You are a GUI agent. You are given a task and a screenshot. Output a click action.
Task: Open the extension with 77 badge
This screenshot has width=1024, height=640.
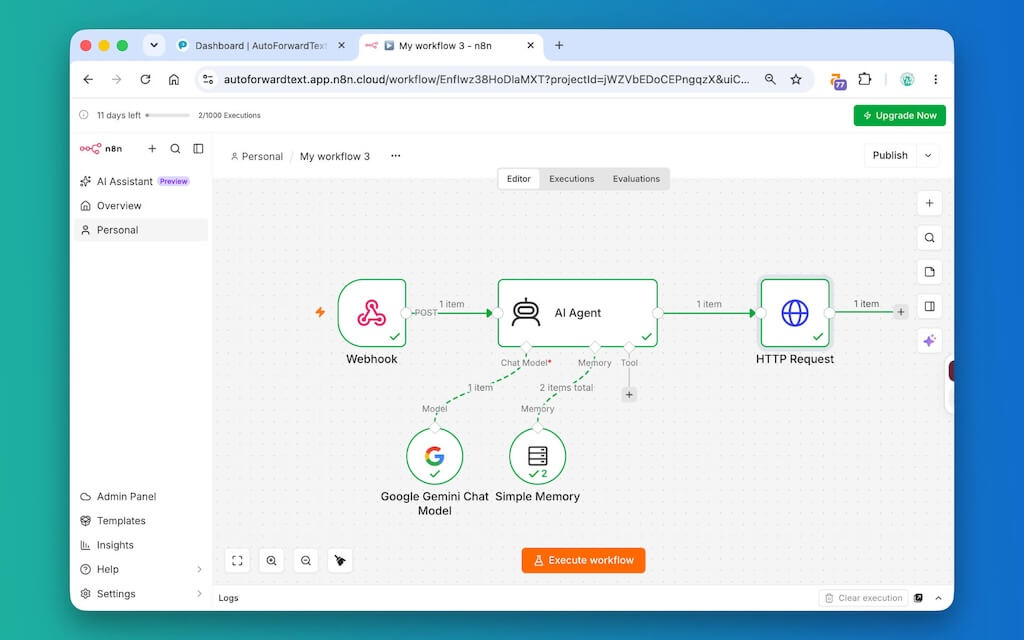[838, 81]
